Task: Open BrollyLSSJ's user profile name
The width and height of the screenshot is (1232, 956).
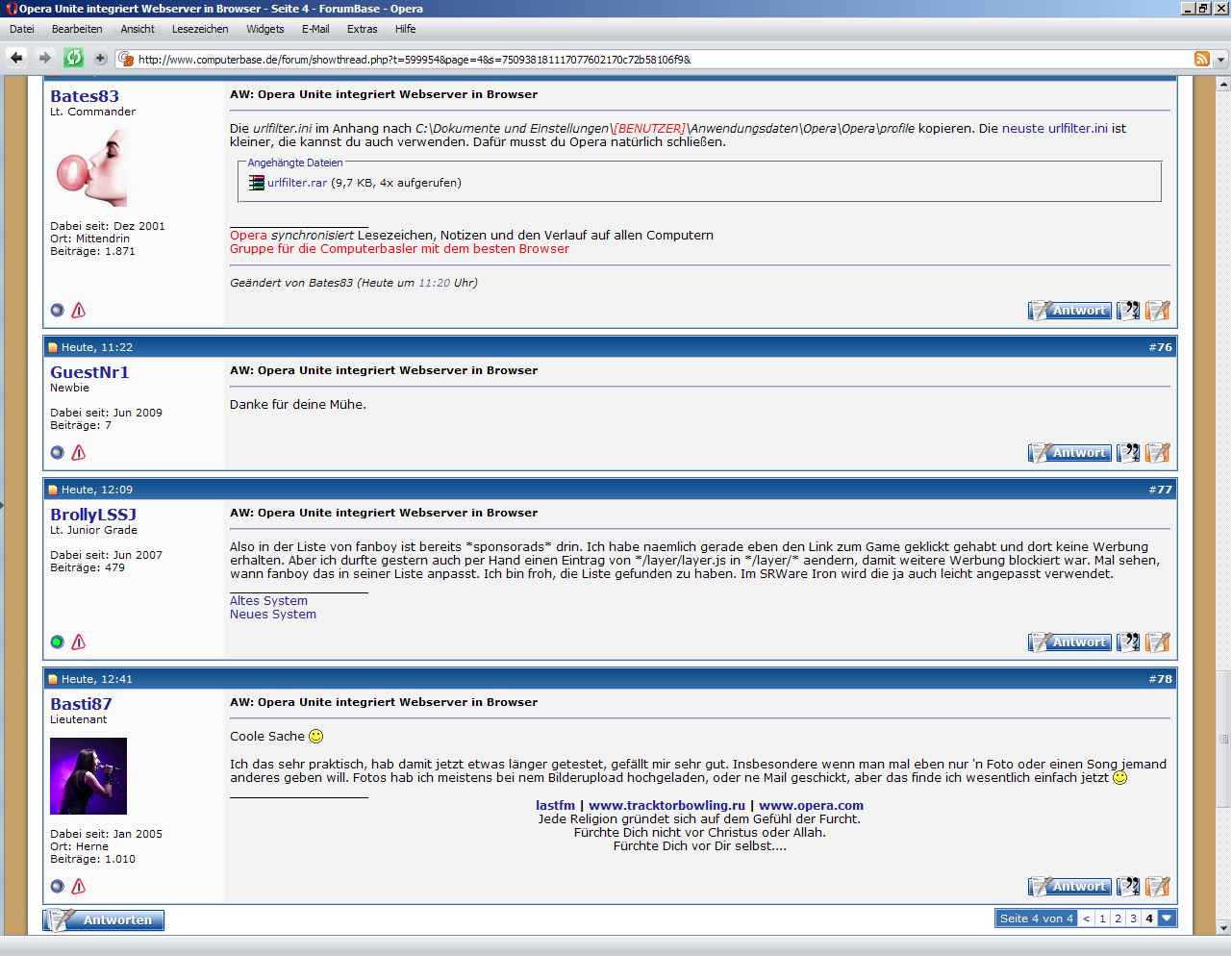Action: pyautogui.click(x=93, y=515)
